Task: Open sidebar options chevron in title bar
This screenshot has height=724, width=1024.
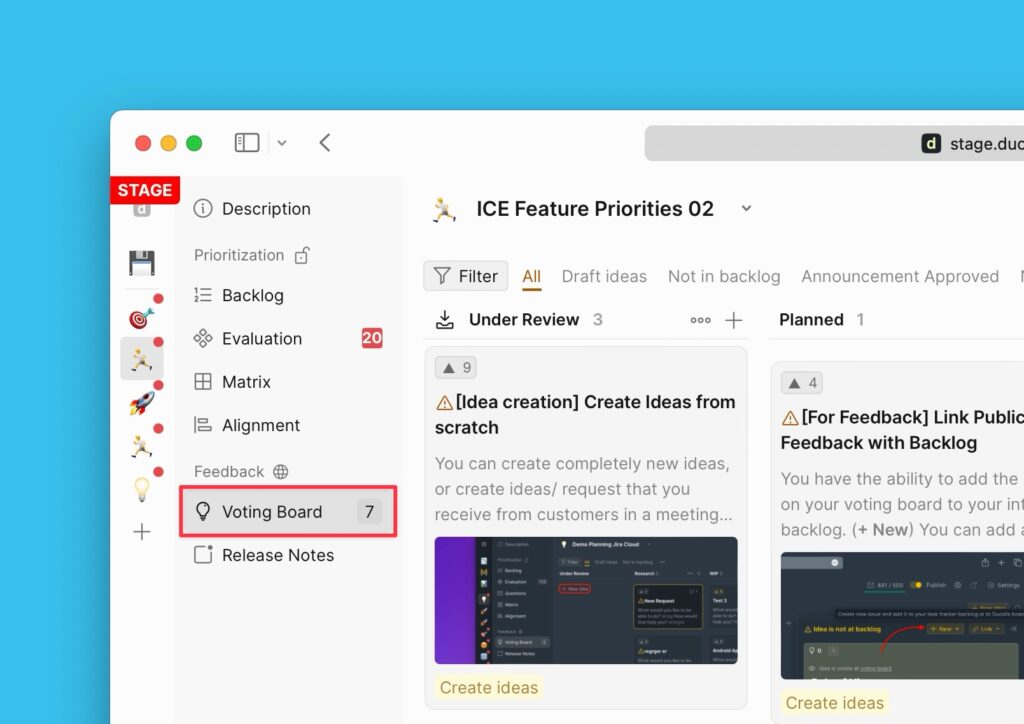Action: point(282,143)
